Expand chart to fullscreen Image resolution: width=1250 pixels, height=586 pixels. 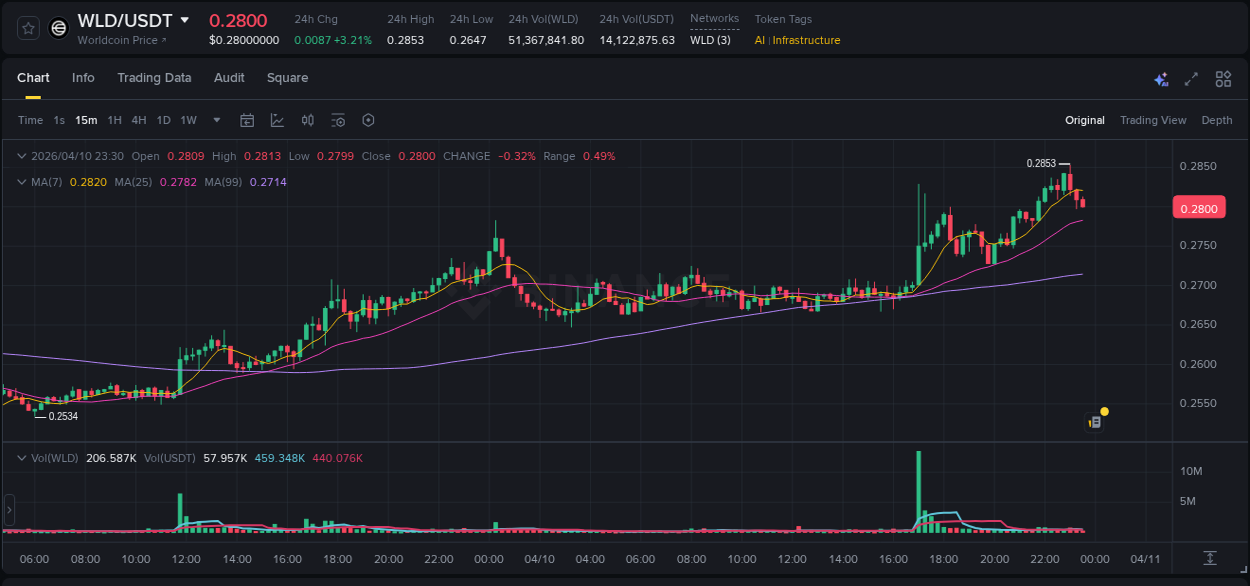point(1191,79)
